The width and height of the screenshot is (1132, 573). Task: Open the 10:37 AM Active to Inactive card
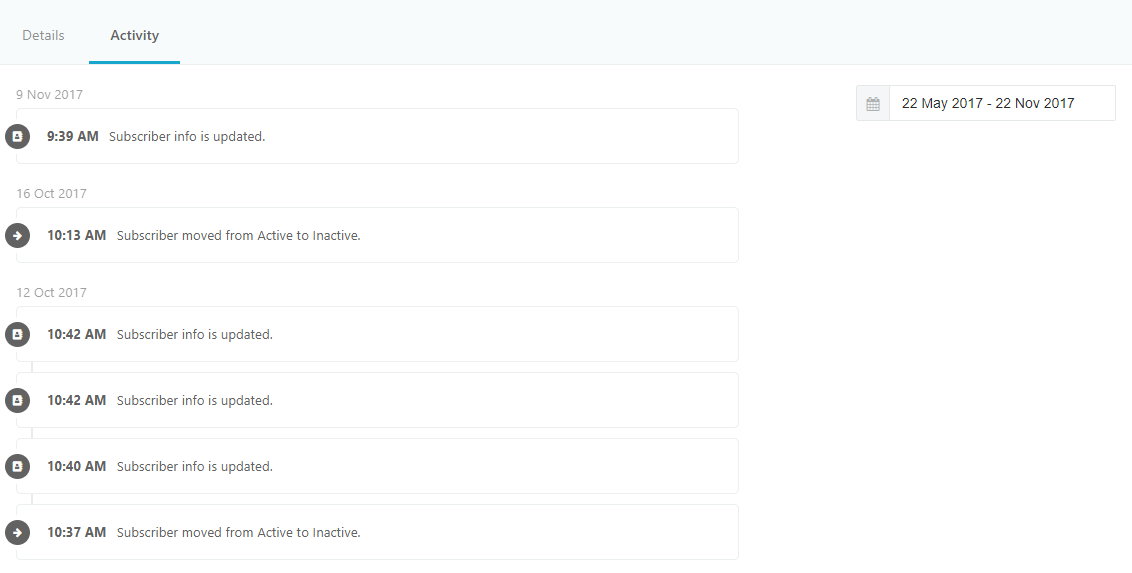click(x=378, y=533)
